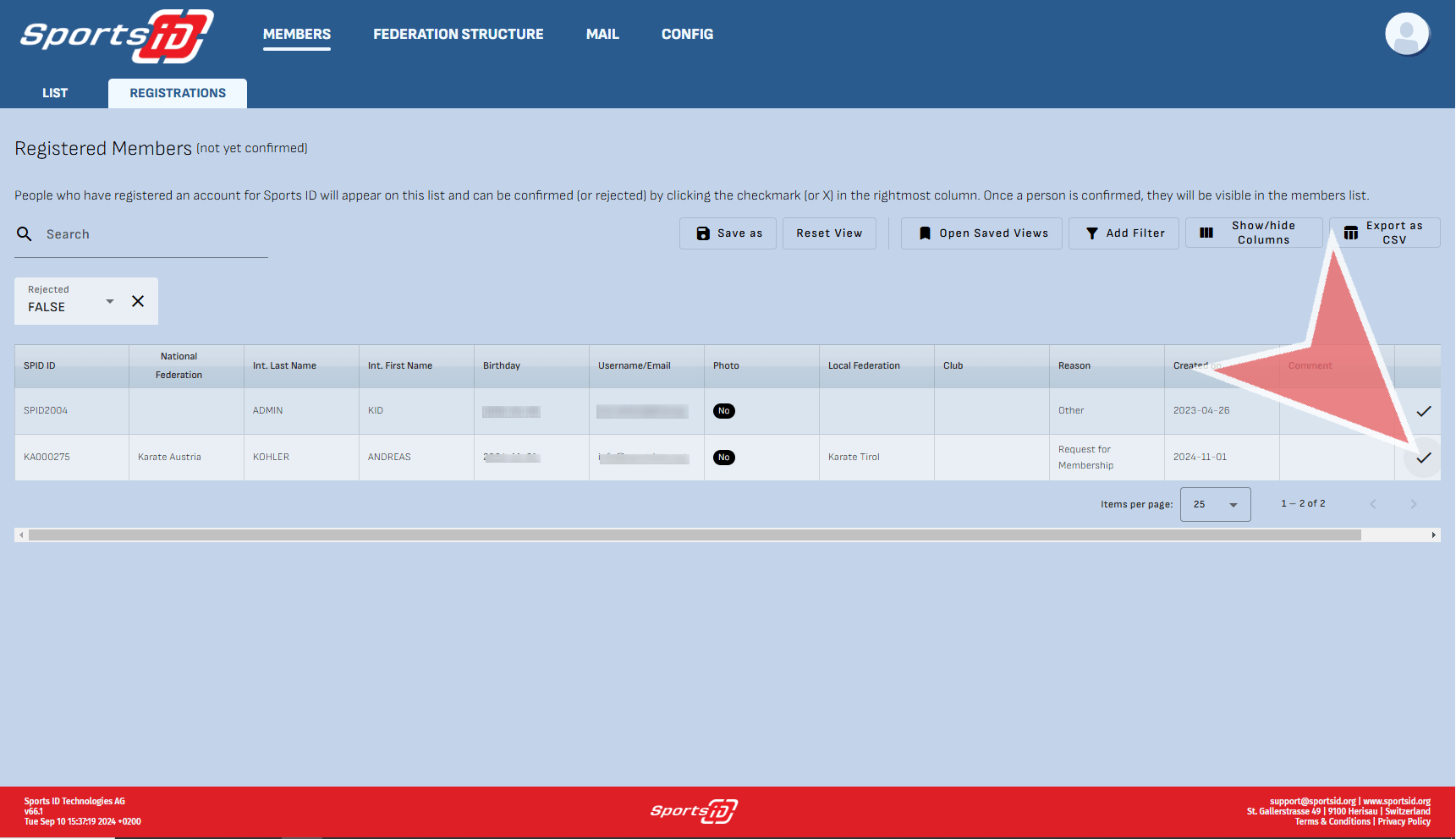Screen dimensions: 1456x839
Task: Expand the Rejected FALSE filter dropdown
Action: [x=109, y=301]
